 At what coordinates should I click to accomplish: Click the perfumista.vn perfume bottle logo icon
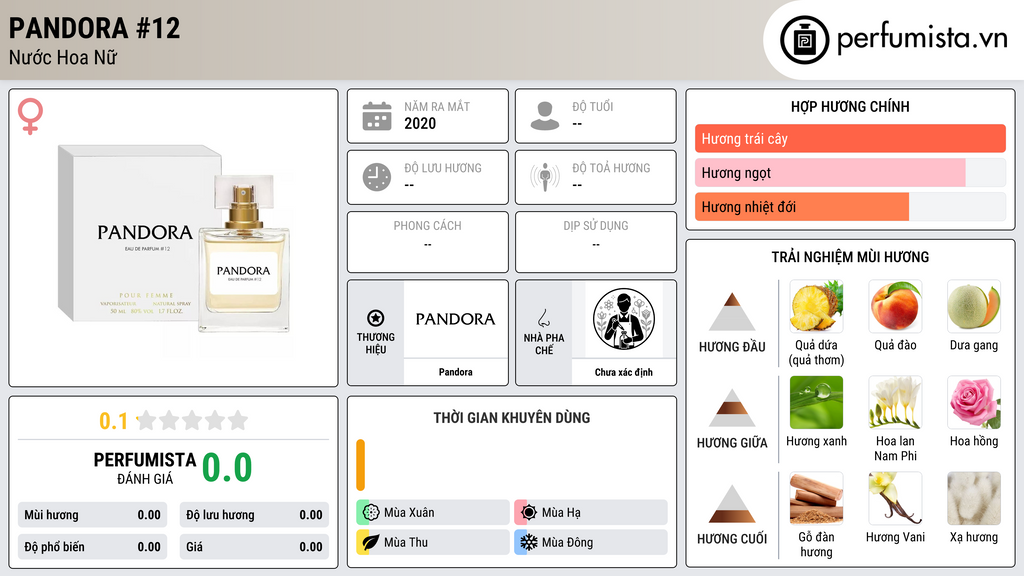point(804,40)
